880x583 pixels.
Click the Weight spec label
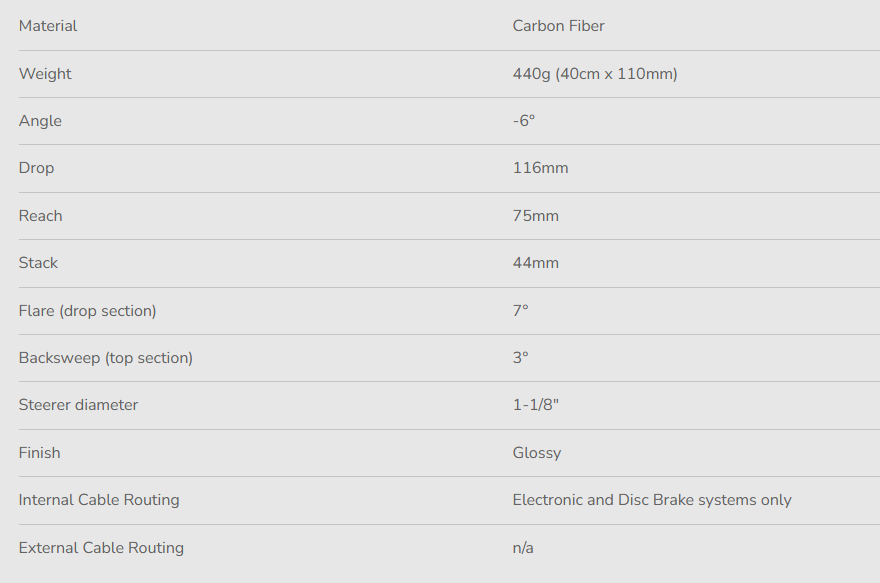coord(45,74)
